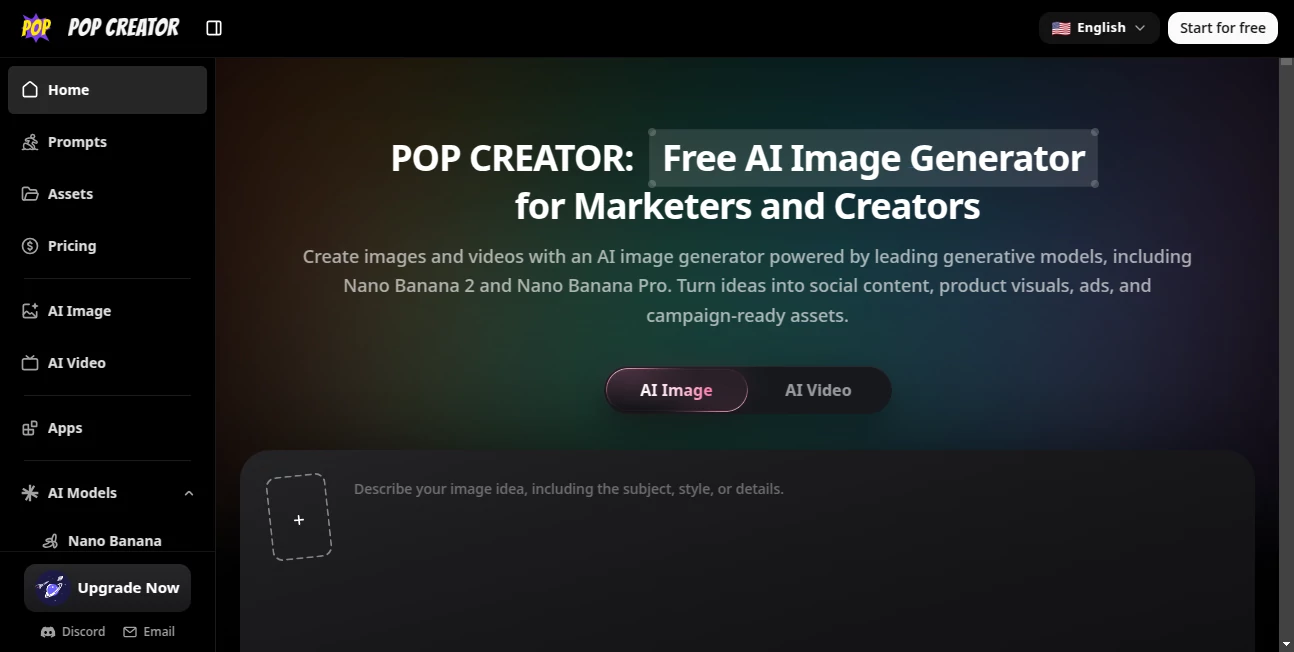Click the POP CREATOR brand name
Screen dimensions: 1294x652
tap(124, 28)
